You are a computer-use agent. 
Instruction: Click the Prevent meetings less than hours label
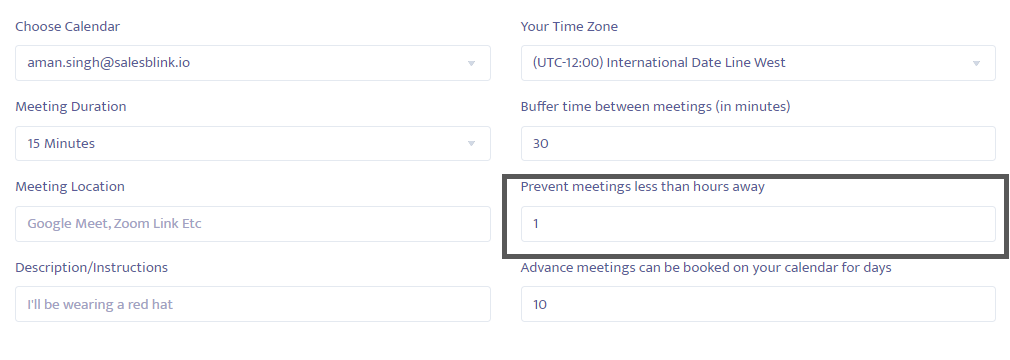pos(642,186)
